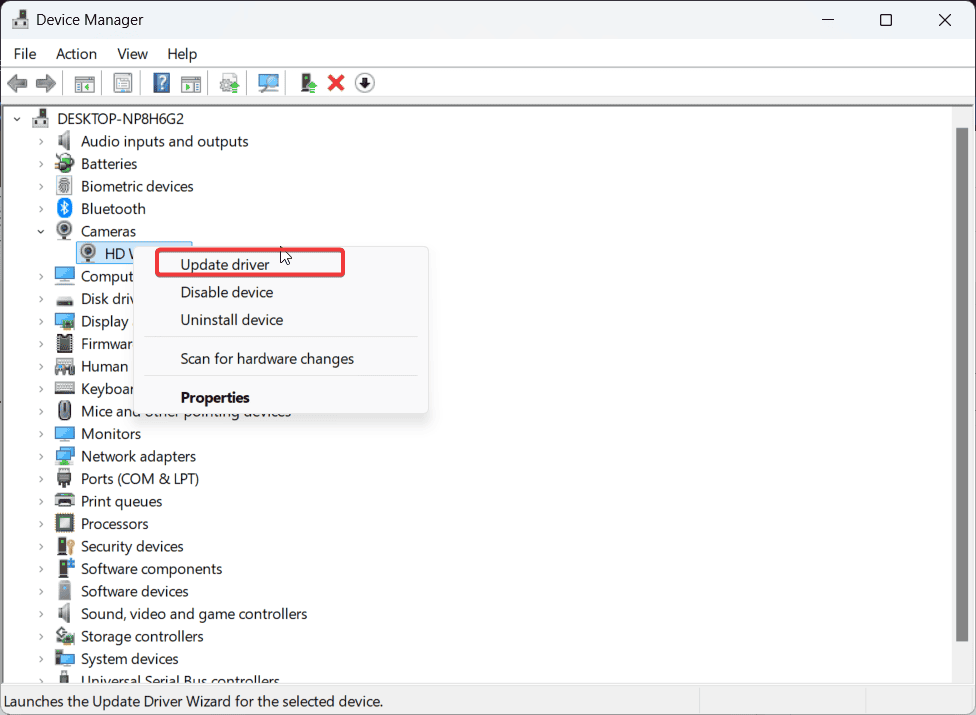976x715 pixels.
Task: Collapse the Cameras category chevron
Action: 41,231
